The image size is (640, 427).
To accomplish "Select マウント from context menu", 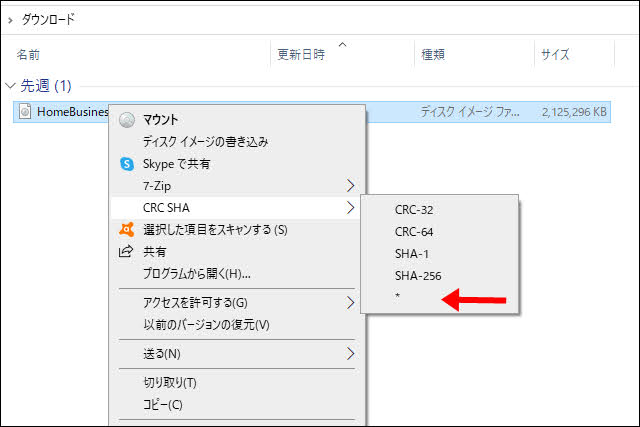I will (237, 120).
